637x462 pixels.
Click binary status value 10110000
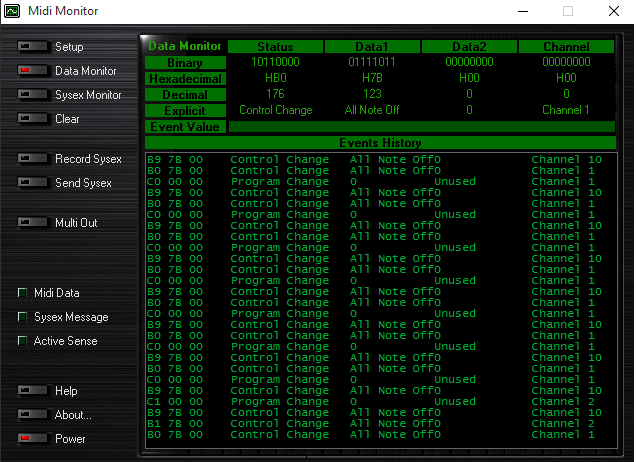(275, 62)
